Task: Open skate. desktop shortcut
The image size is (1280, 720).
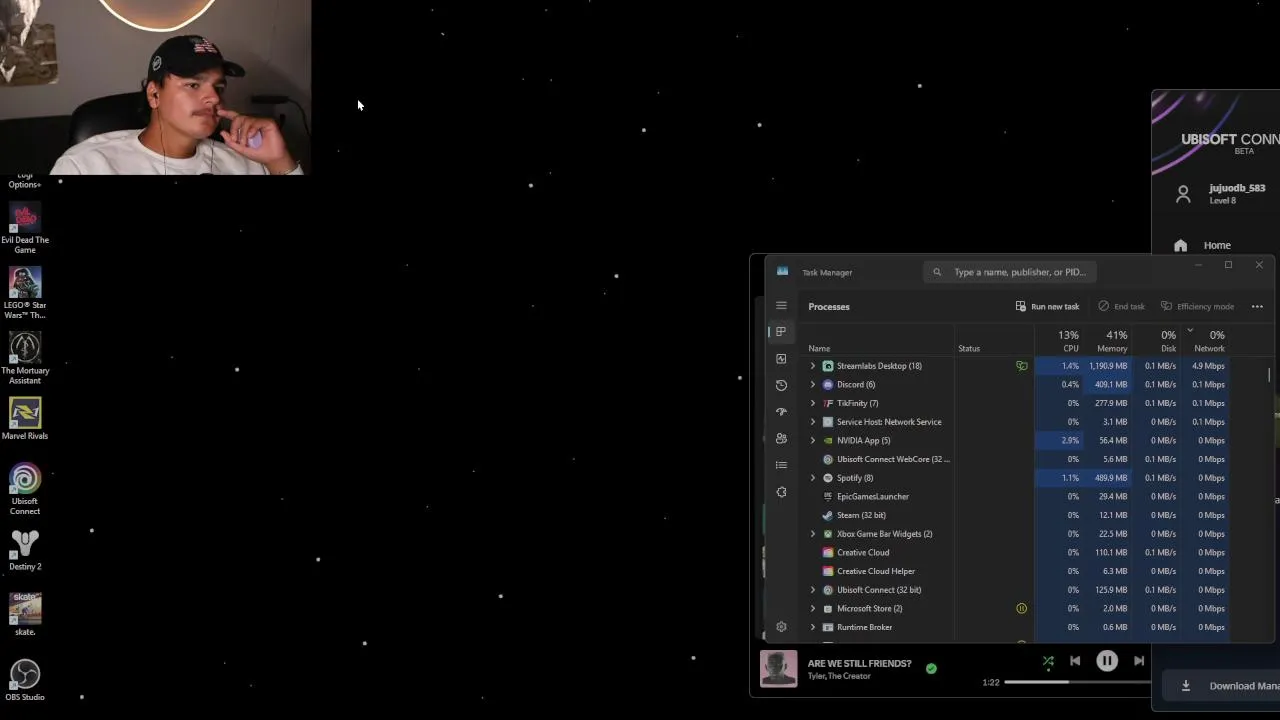Action: [25, 615]
